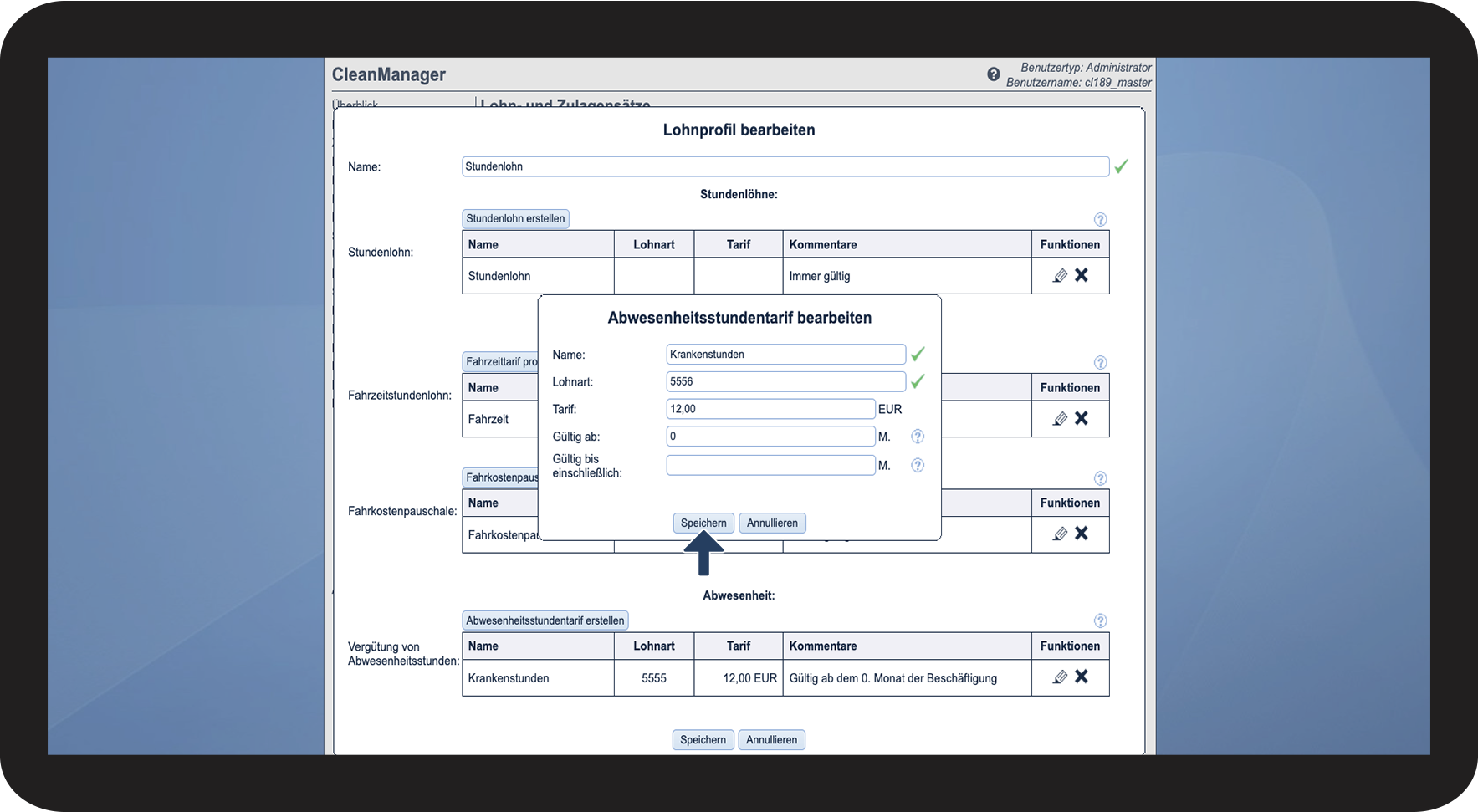Show help for Gültig ab field
1478x812 pixels.
click(x=918, y=437)
